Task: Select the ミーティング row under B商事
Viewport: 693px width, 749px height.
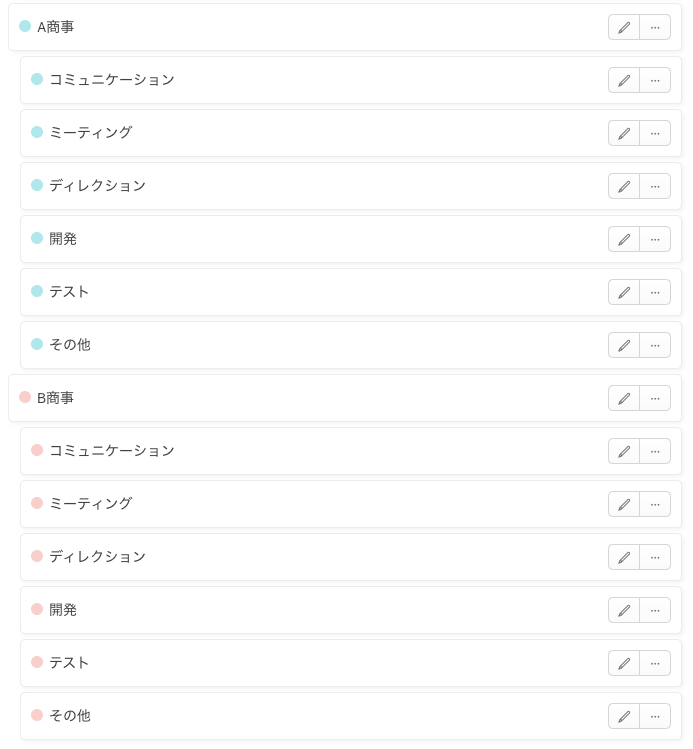Action: click(x=300, y=504)
